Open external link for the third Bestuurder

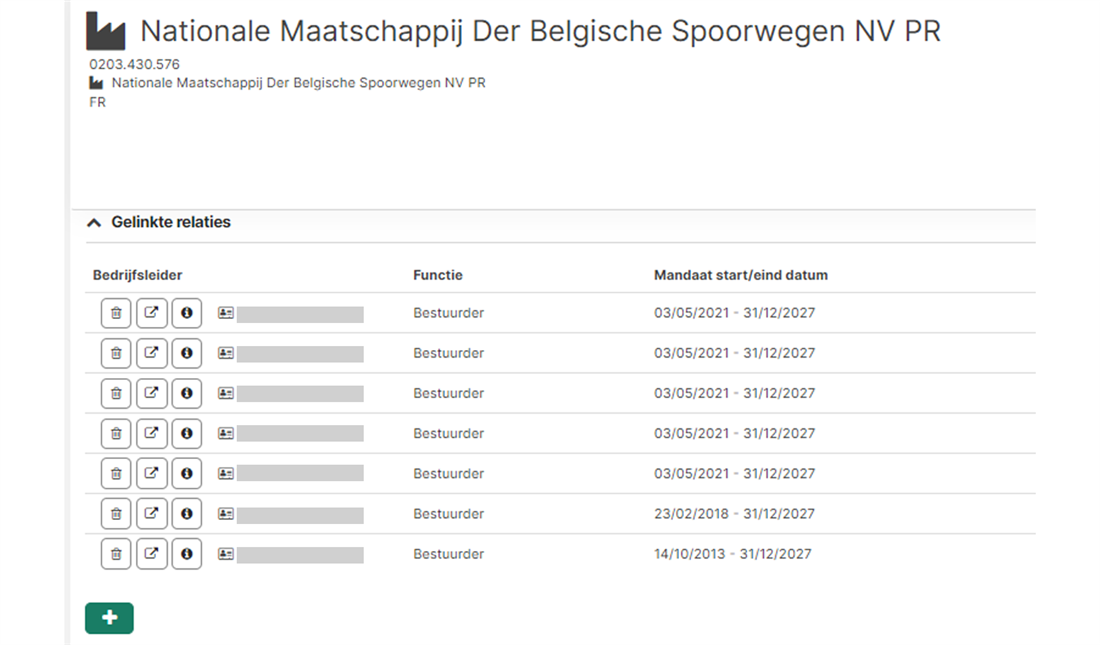tap(151, 393)
